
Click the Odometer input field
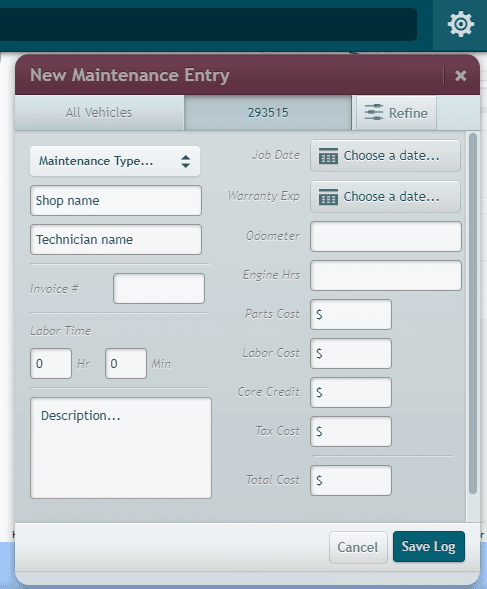pyautogui.click(x=386, y=236)
